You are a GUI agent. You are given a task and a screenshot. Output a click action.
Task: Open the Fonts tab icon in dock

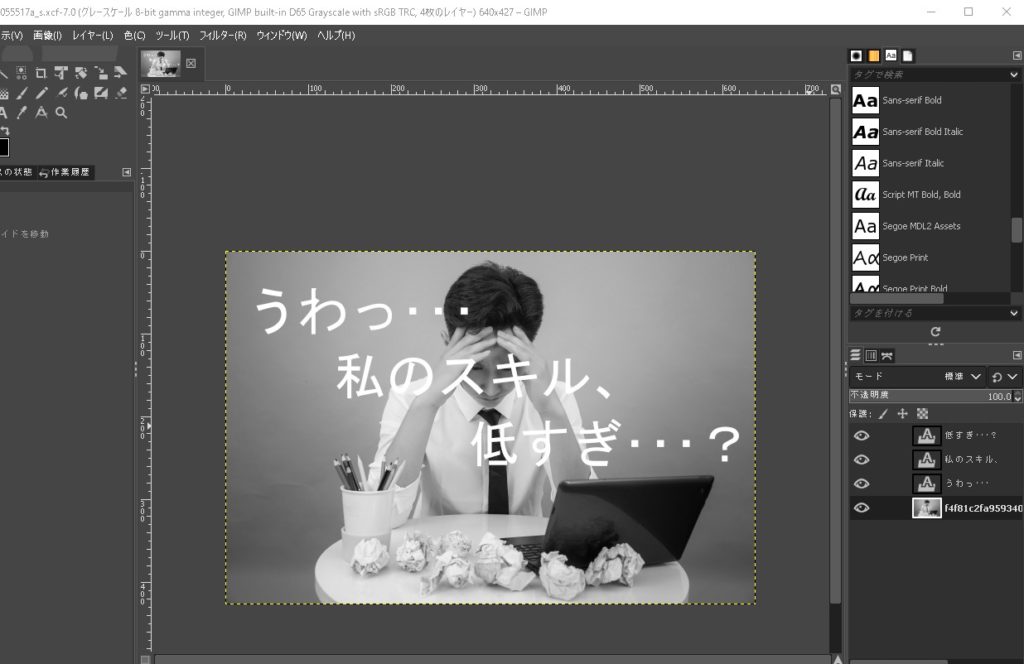[x=890, y=56]
